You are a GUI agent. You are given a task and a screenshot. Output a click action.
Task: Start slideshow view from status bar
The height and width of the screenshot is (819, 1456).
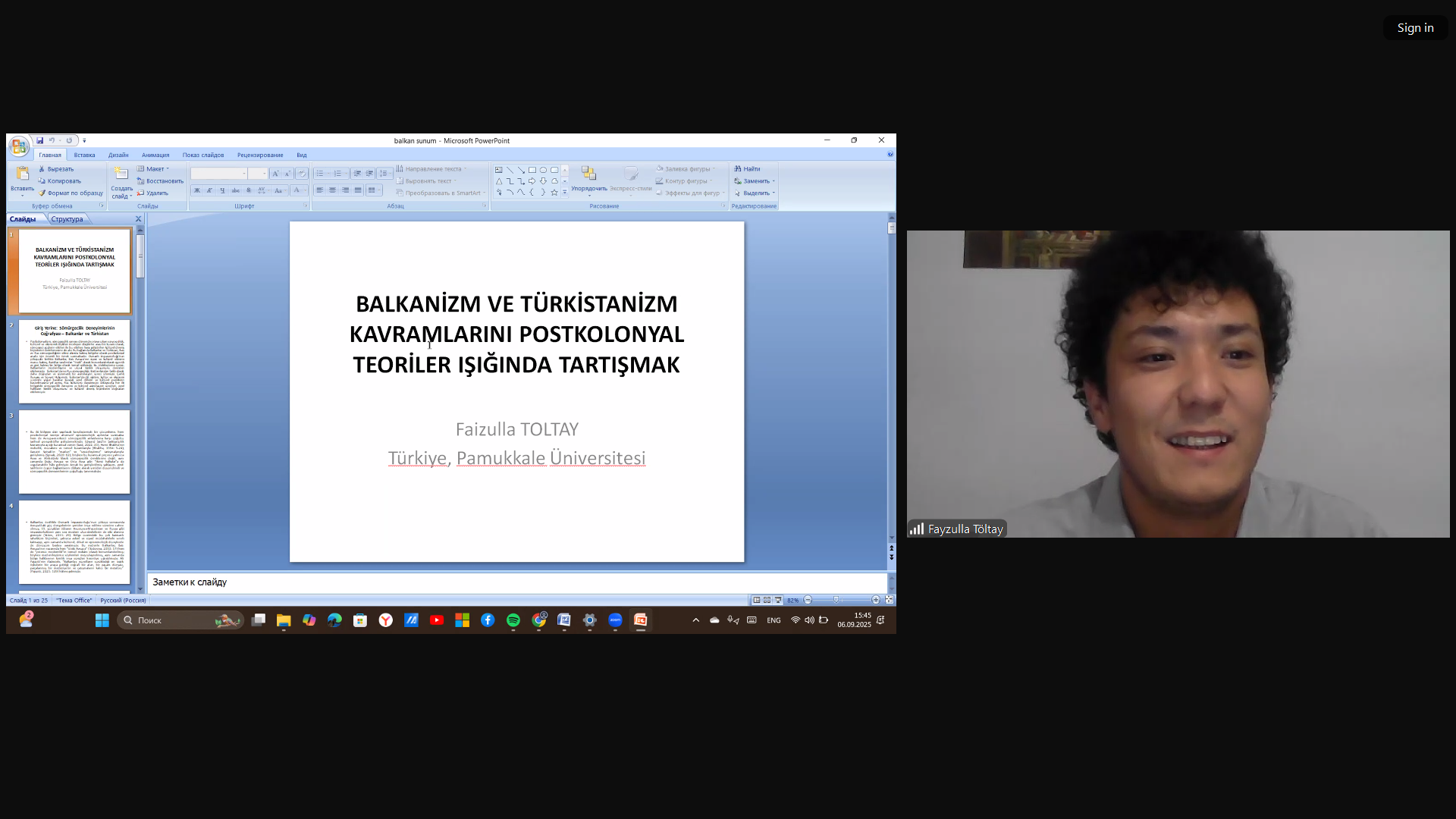coord(778,600)
